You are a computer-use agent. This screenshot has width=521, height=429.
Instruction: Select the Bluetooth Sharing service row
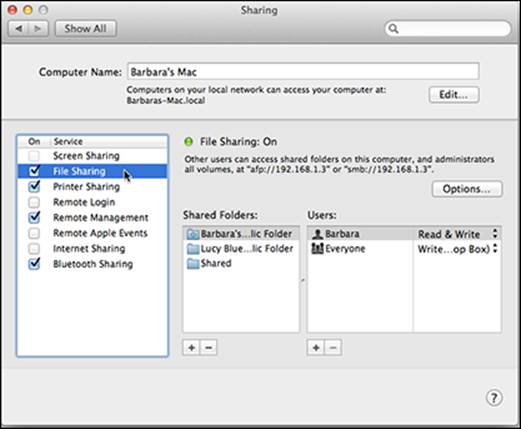click(x=92, y=264)
